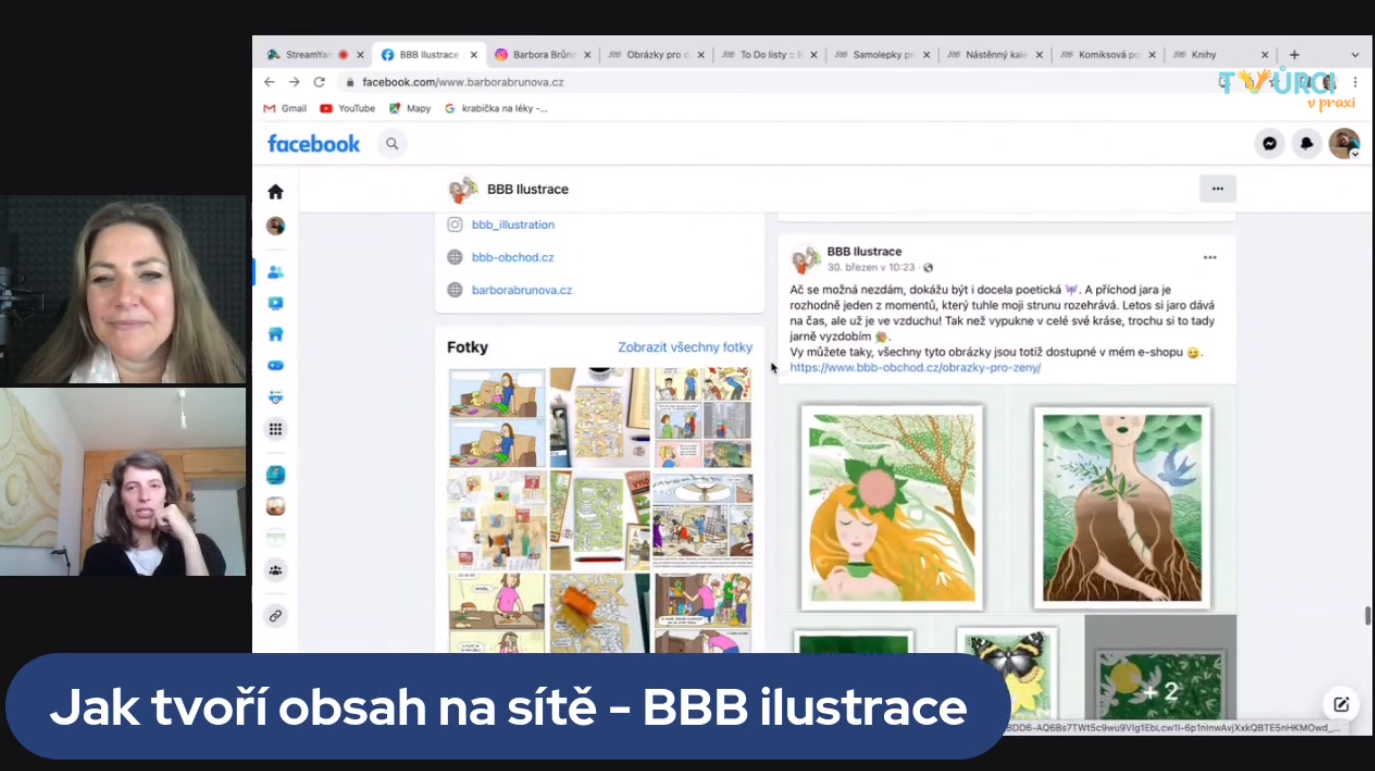The image size is (1375, 771).
Task: Open the +2 more photos tile
Action: [1160, 668]
